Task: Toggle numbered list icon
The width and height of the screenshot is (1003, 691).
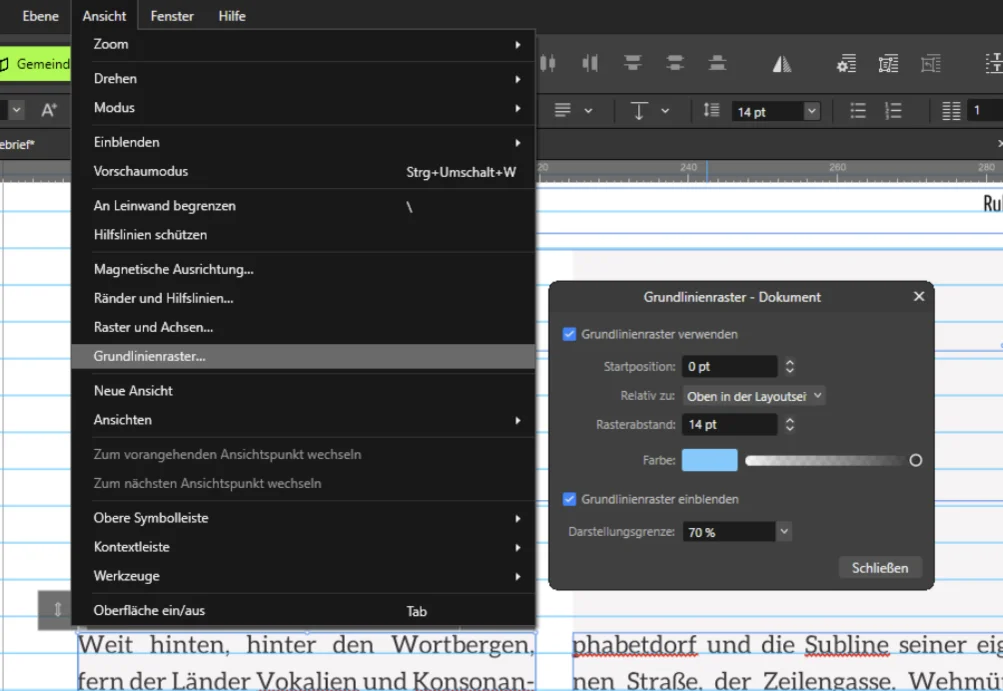Action: (893, 111)
